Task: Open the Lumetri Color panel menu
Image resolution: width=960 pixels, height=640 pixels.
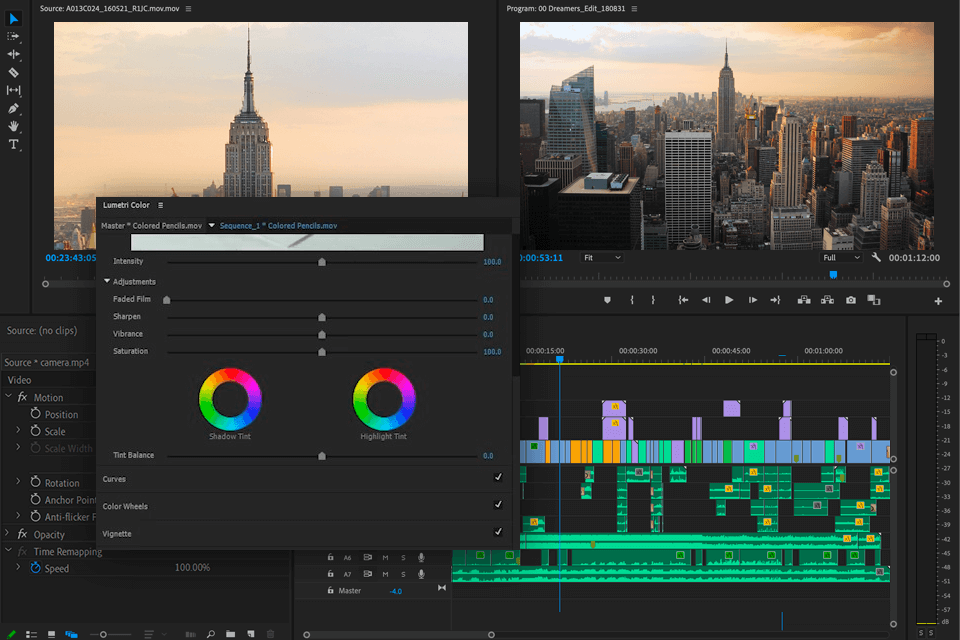Action: pos(160,205)
